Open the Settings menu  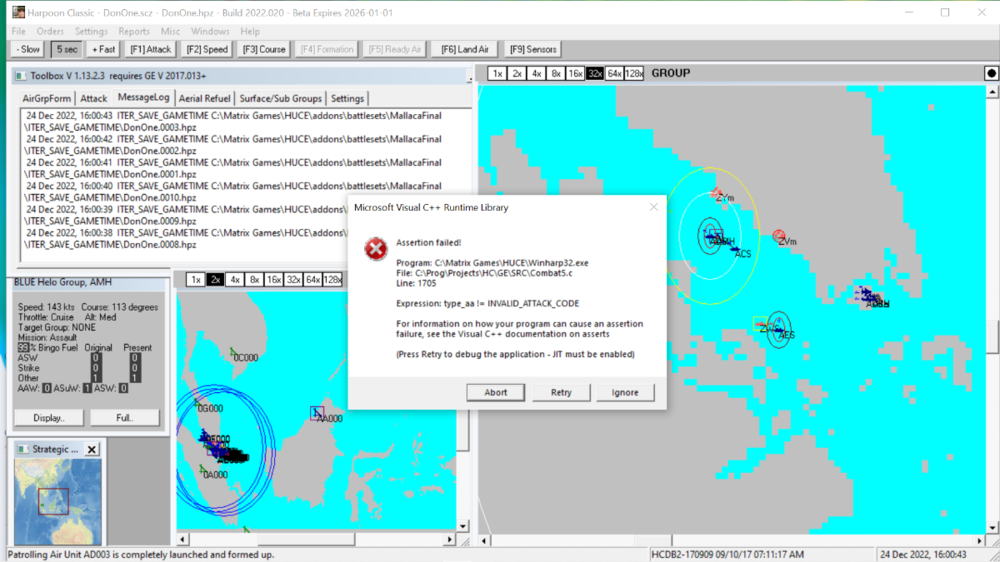pos(91,31)
